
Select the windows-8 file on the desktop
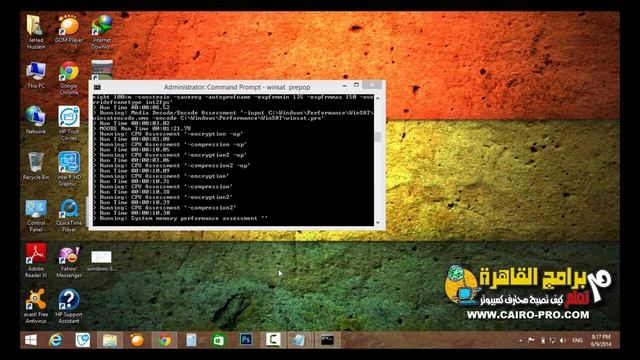point(101,260)
